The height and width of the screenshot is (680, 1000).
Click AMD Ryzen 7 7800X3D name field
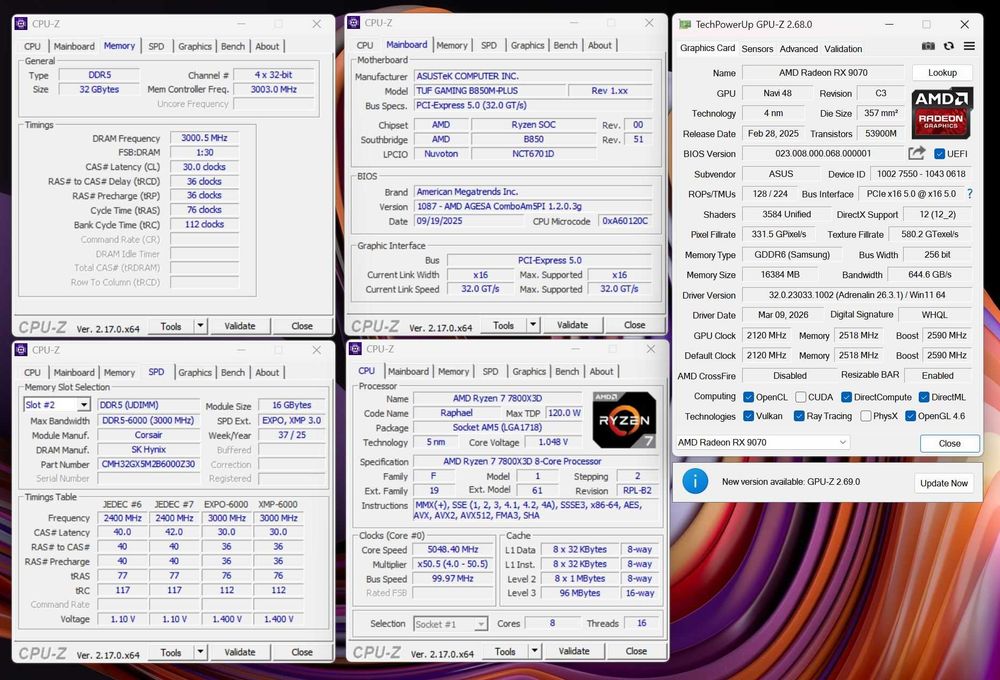(x=497, y=399)
